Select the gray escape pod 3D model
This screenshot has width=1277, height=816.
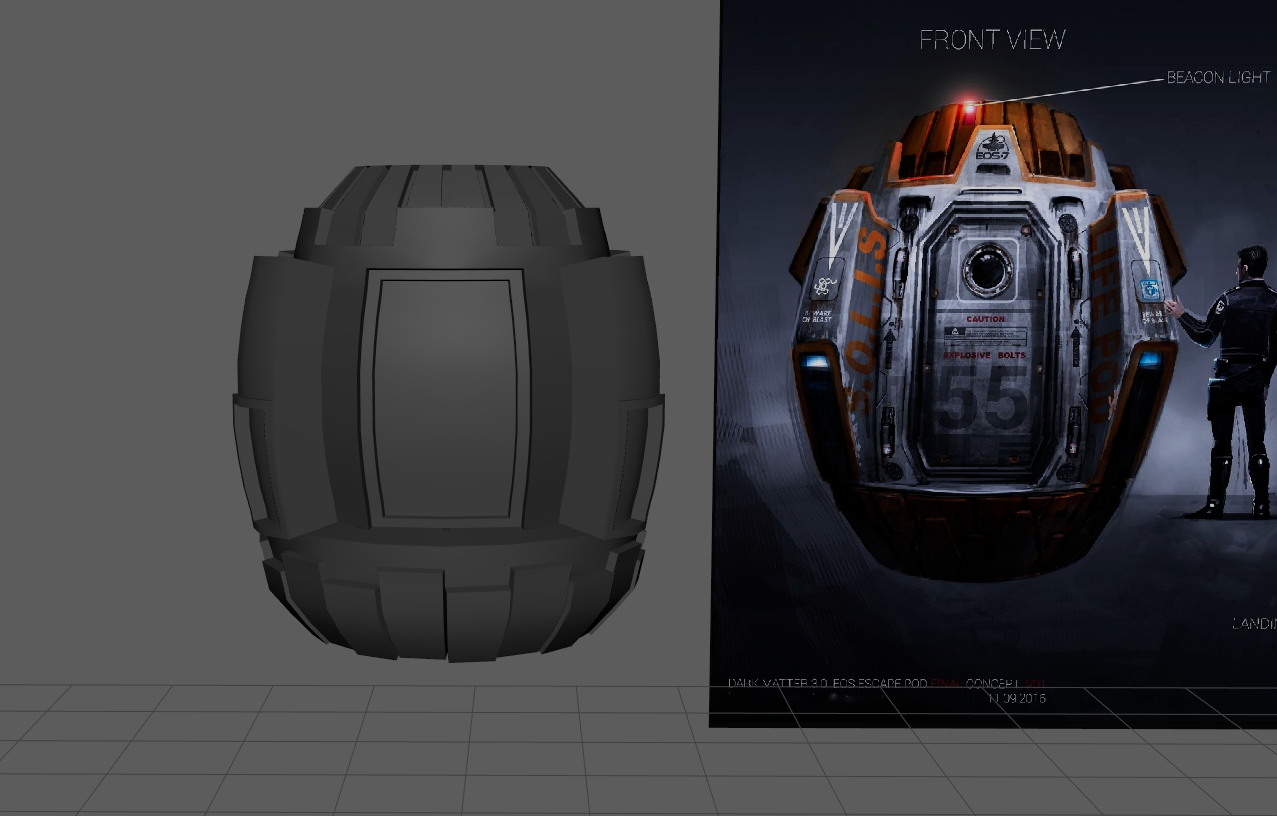448,412
